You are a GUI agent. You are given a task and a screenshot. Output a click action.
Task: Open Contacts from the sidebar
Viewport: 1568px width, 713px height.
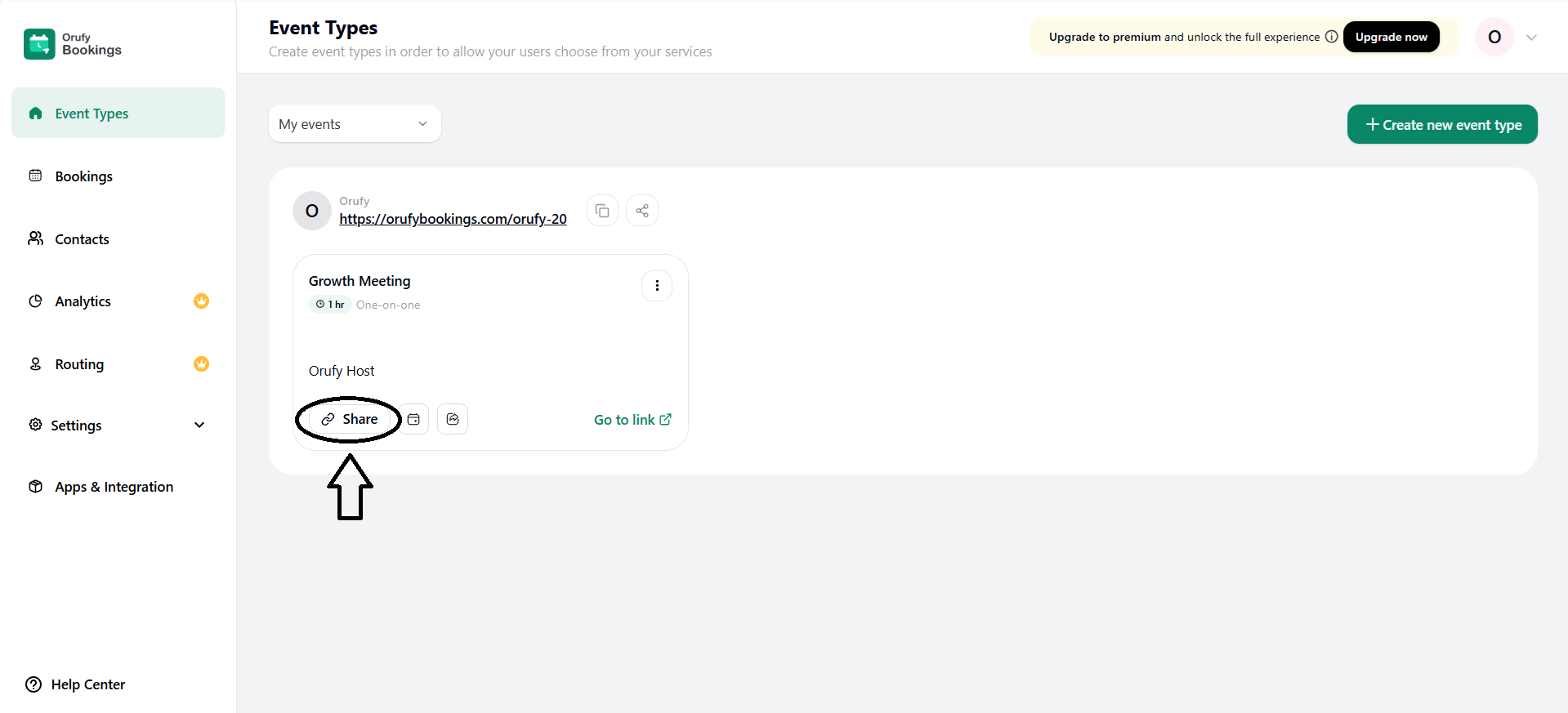click(x=82, y=239)
